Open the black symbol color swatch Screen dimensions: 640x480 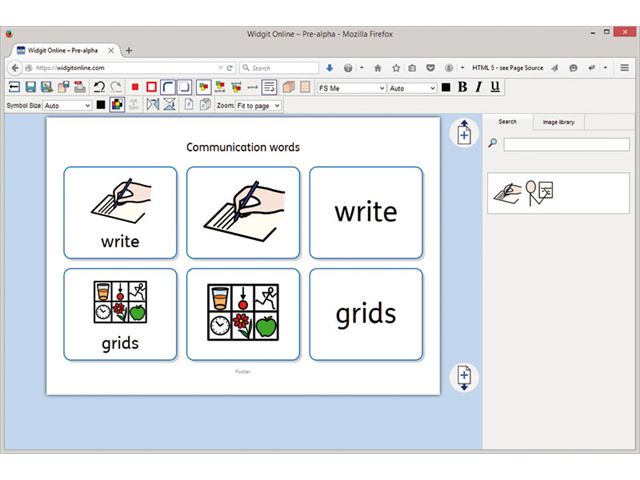(101, 105)
